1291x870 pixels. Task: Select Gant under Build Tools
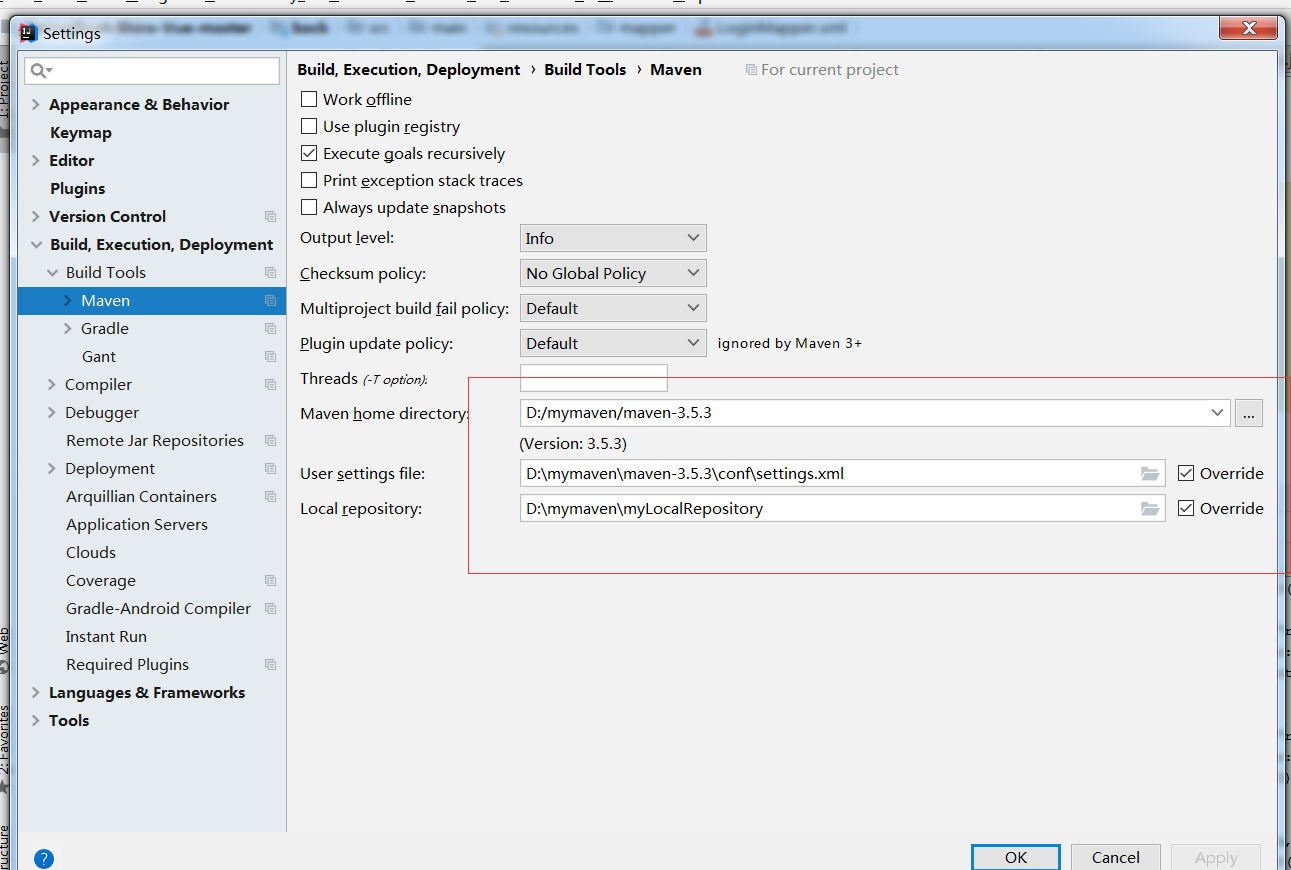click(99, 356)
